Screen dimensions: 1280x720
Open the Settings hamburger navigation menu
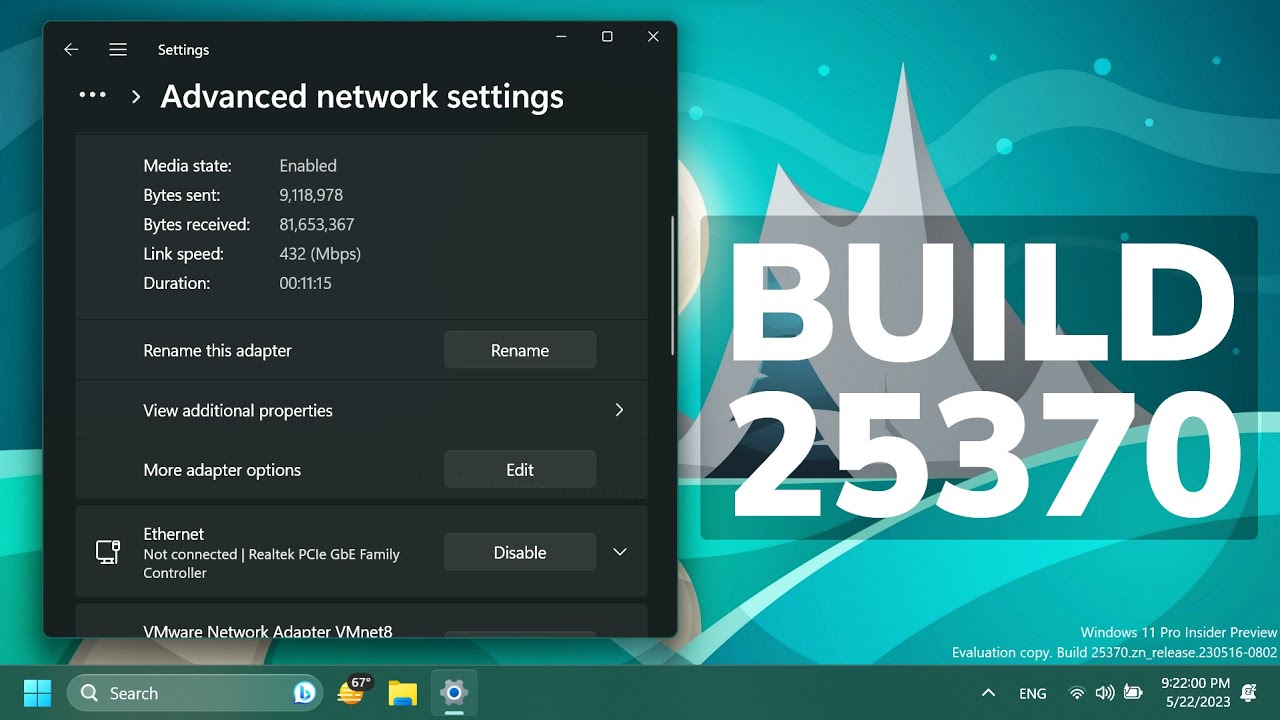click(118, 49)
